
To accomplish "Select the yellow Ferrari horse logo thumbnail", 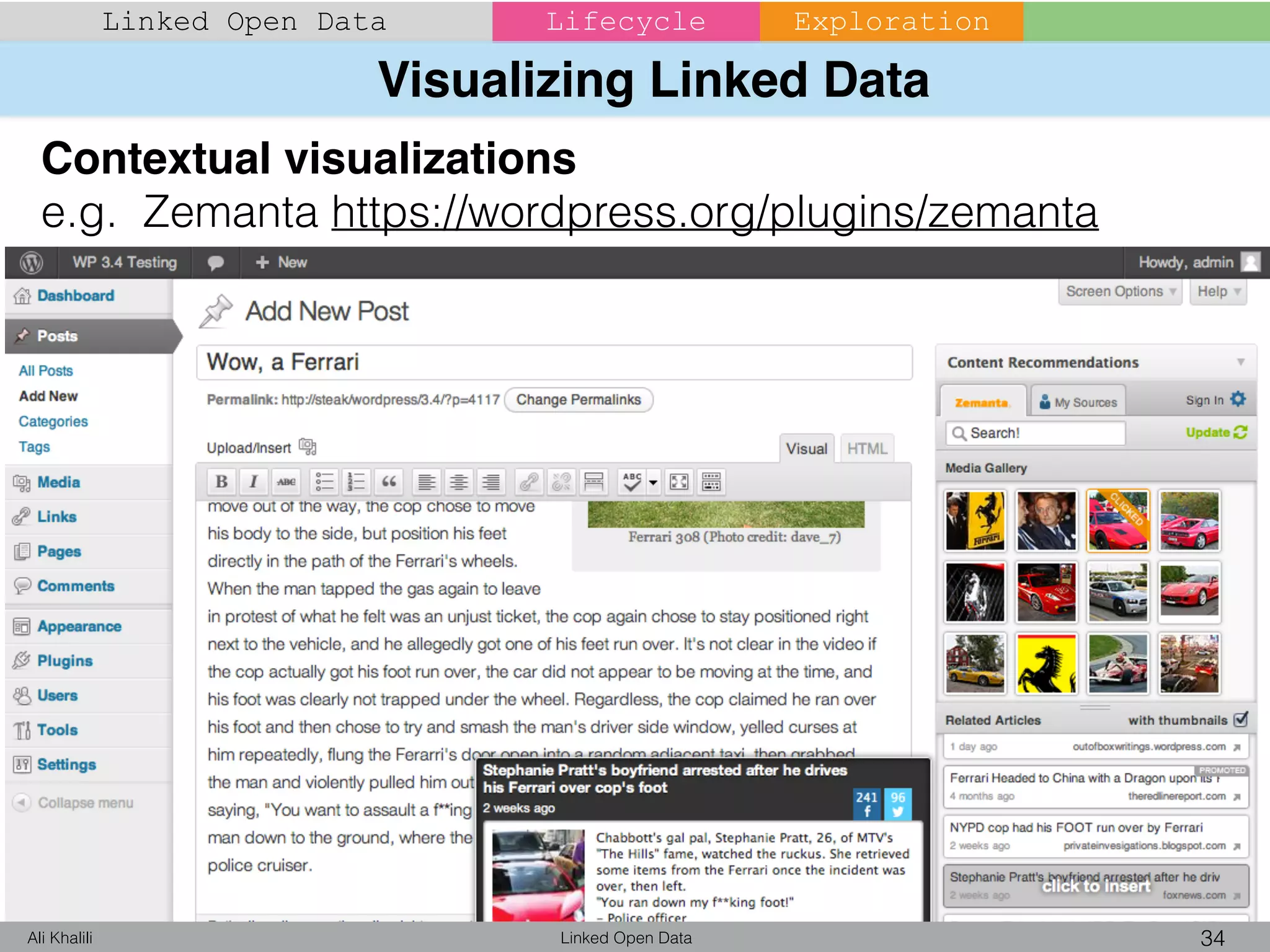I will (1046, 663).
